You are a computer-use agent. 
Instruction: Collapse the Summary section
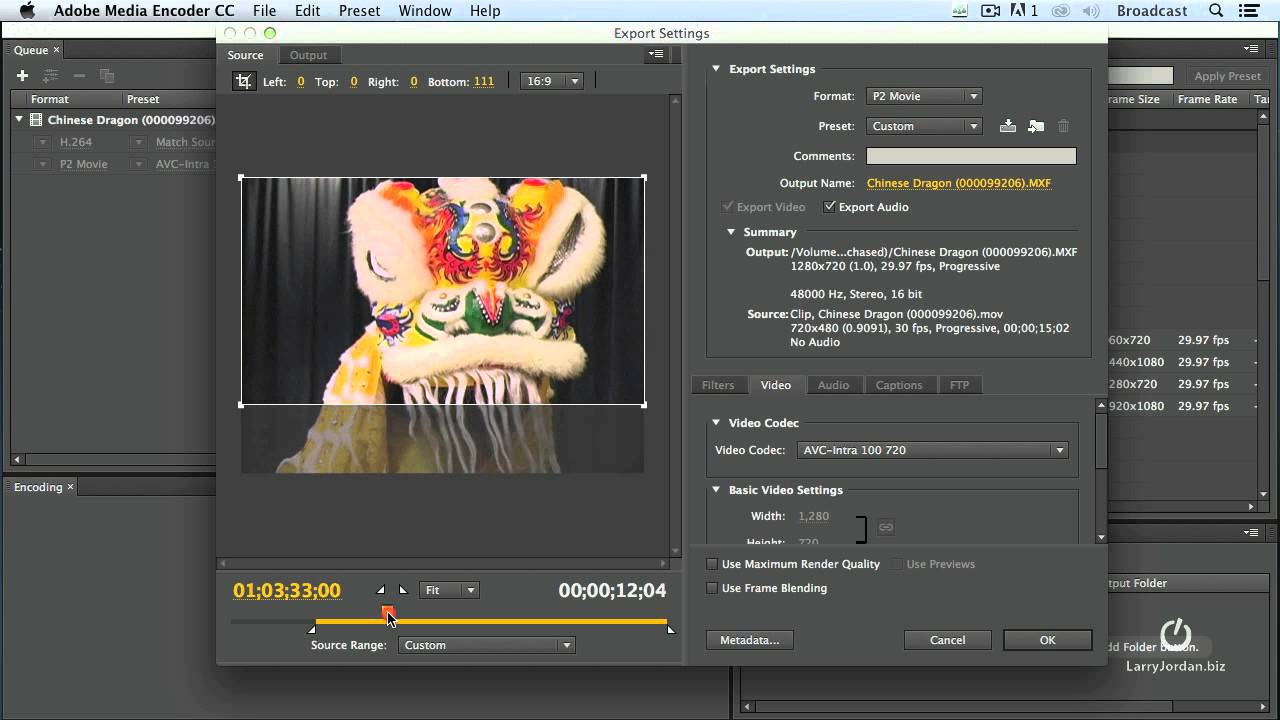[731, 231]
